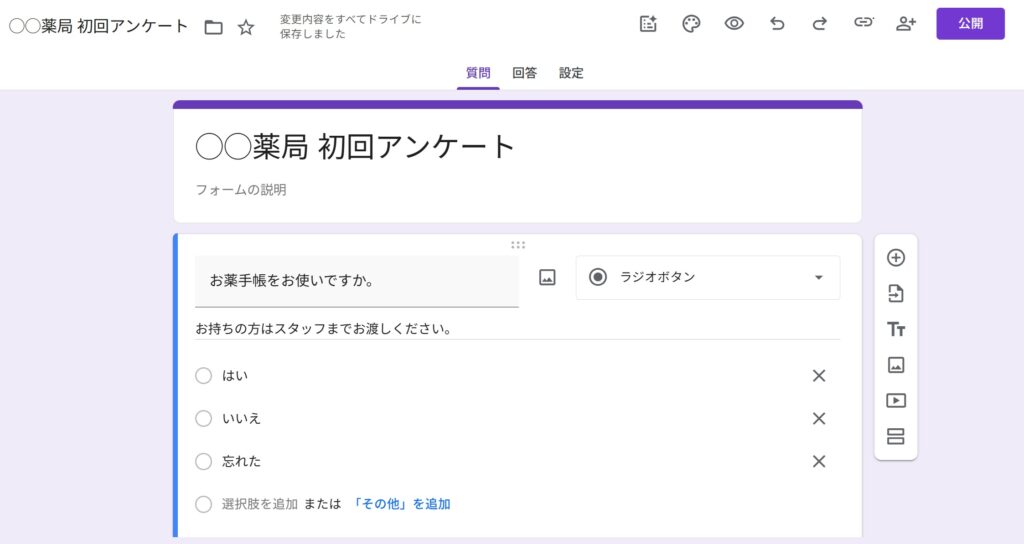Switch to the 回答 tab
Image resolution: width=1024 pixels, height=544 pixels.
click(x=524, y=73)
